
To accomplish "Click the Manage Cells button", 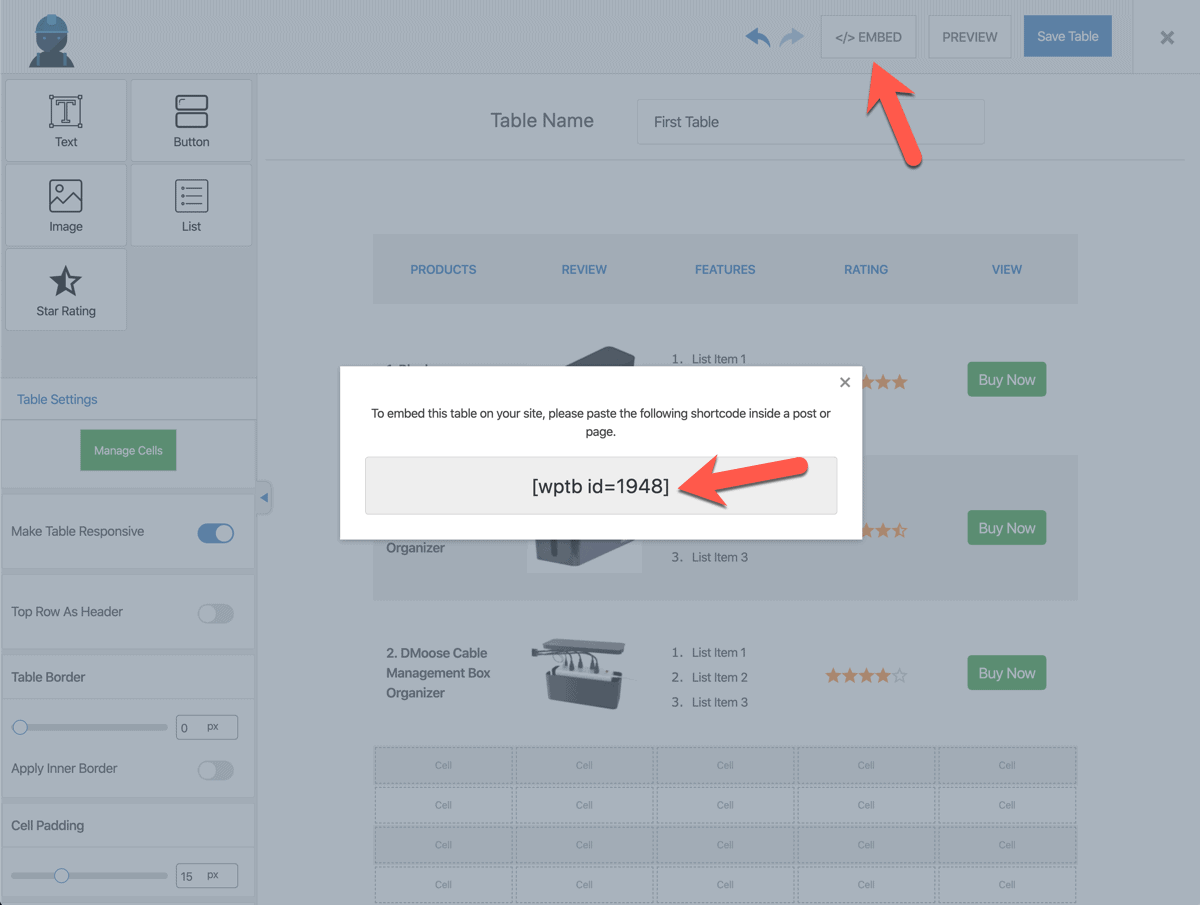I will click(128, 450).
